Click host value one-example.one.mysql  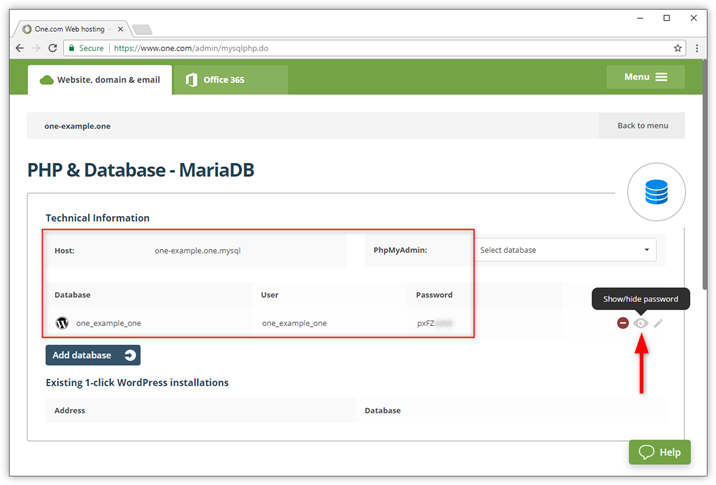(x=197, y=250)
